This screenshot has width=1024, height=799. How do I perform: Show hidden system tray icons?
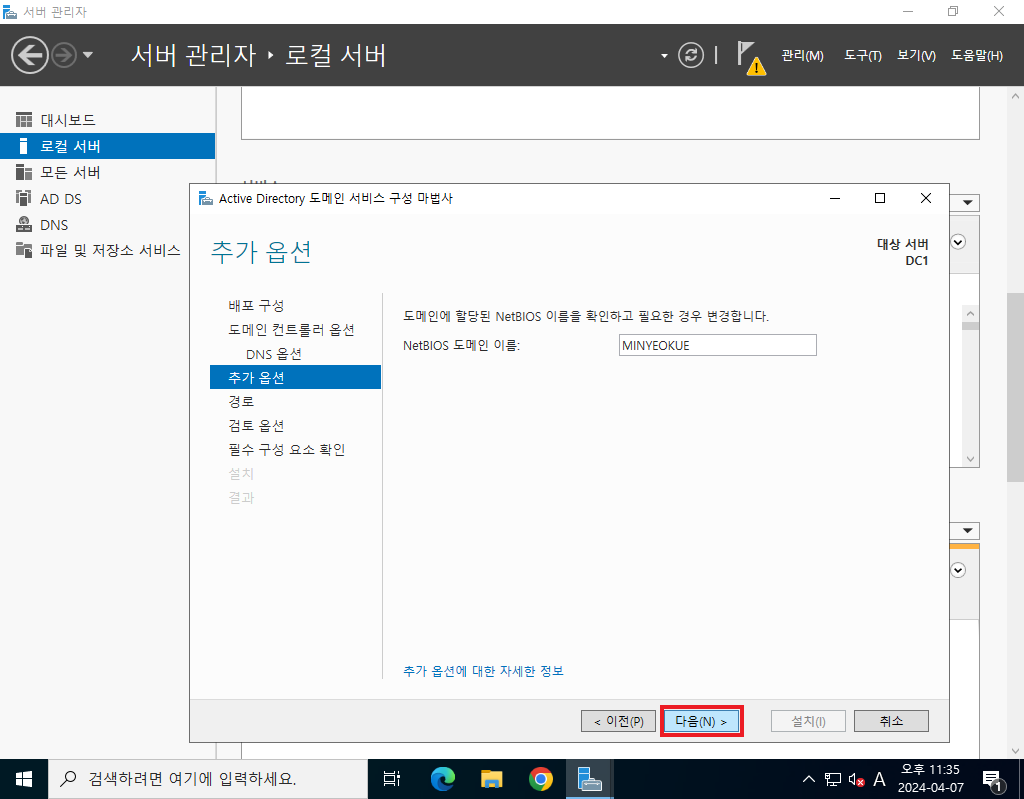(x=808, y=779)
